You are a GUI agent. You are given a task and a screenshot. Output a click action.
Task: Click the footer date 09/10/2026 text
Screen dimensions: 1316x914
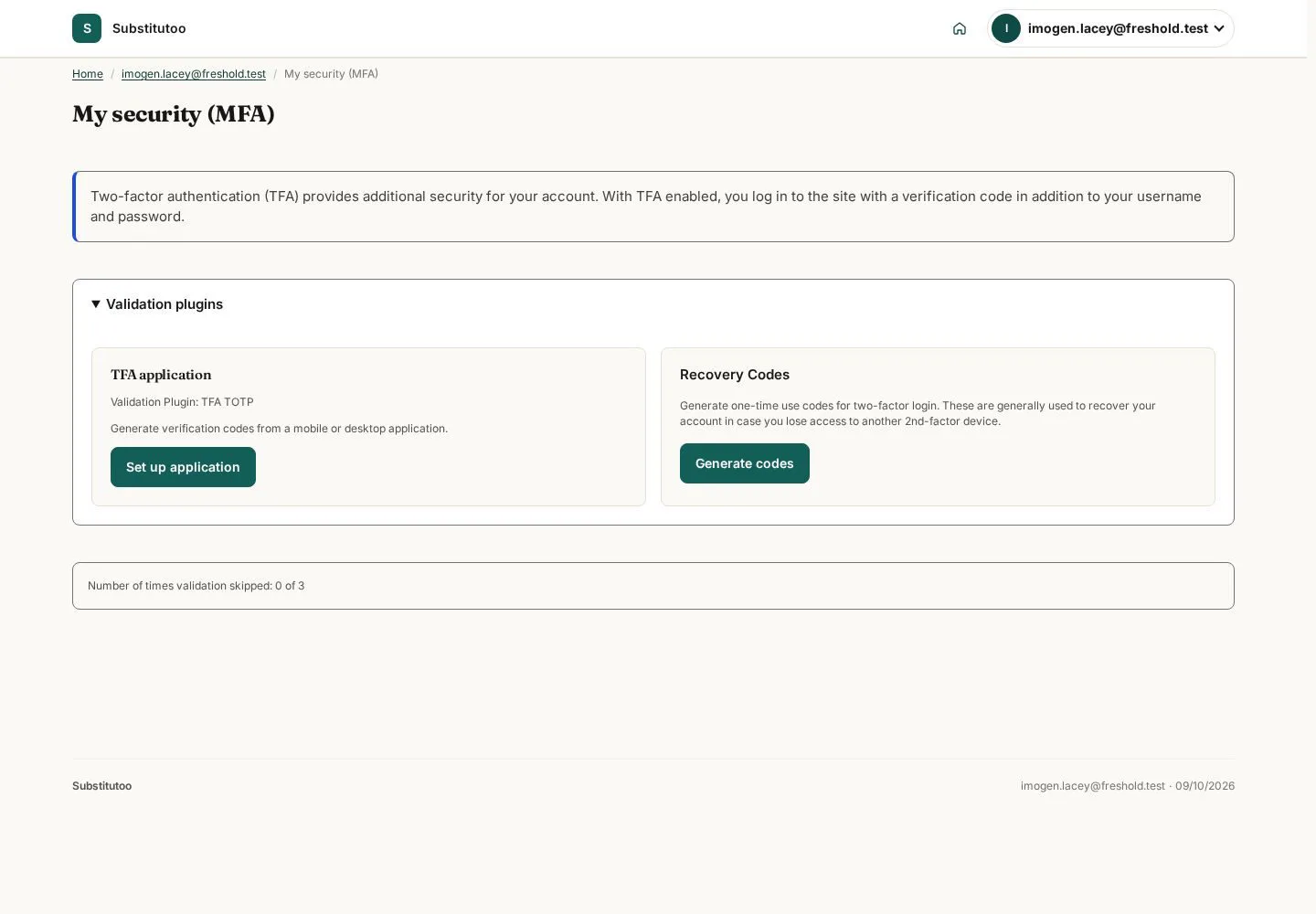(x=1205, y=786)
